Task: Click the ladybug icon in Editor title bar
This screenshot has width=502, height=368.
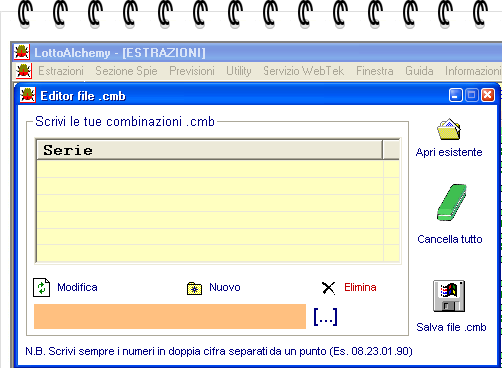Action: tap(27, 95)
